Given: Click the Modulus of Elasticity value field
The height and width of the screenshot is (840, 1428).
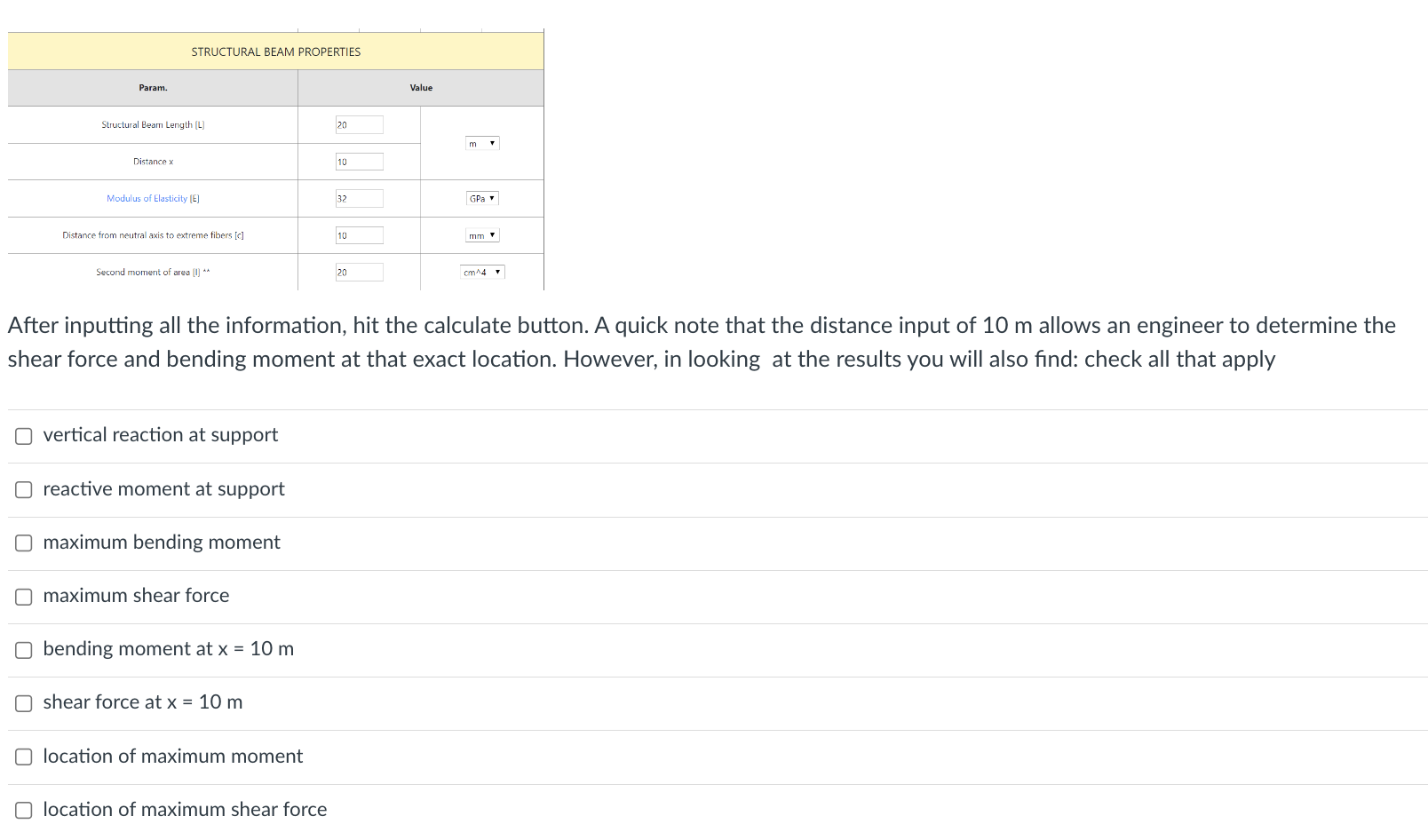Looking at the screenshot, I should click(359, 198).
